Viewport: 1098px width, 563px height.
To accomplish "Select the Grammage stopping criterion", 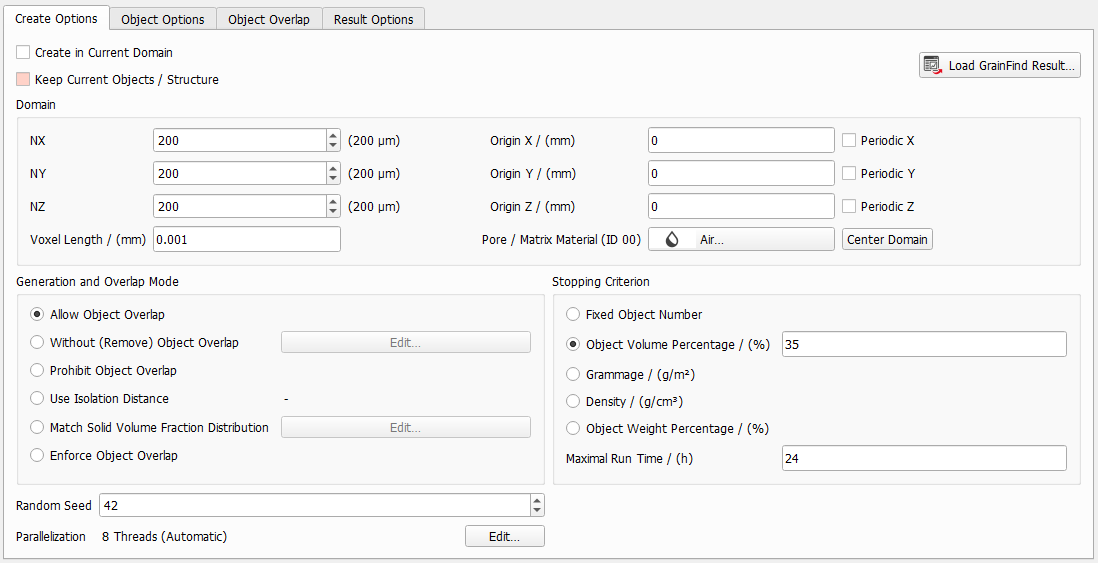I will [x=573, y=374].
